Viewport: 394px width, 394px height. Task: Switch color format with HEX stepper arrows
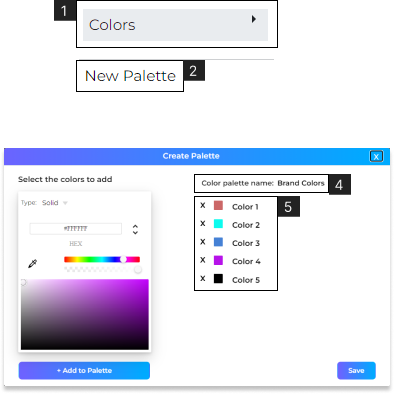(x=135, y=229)
